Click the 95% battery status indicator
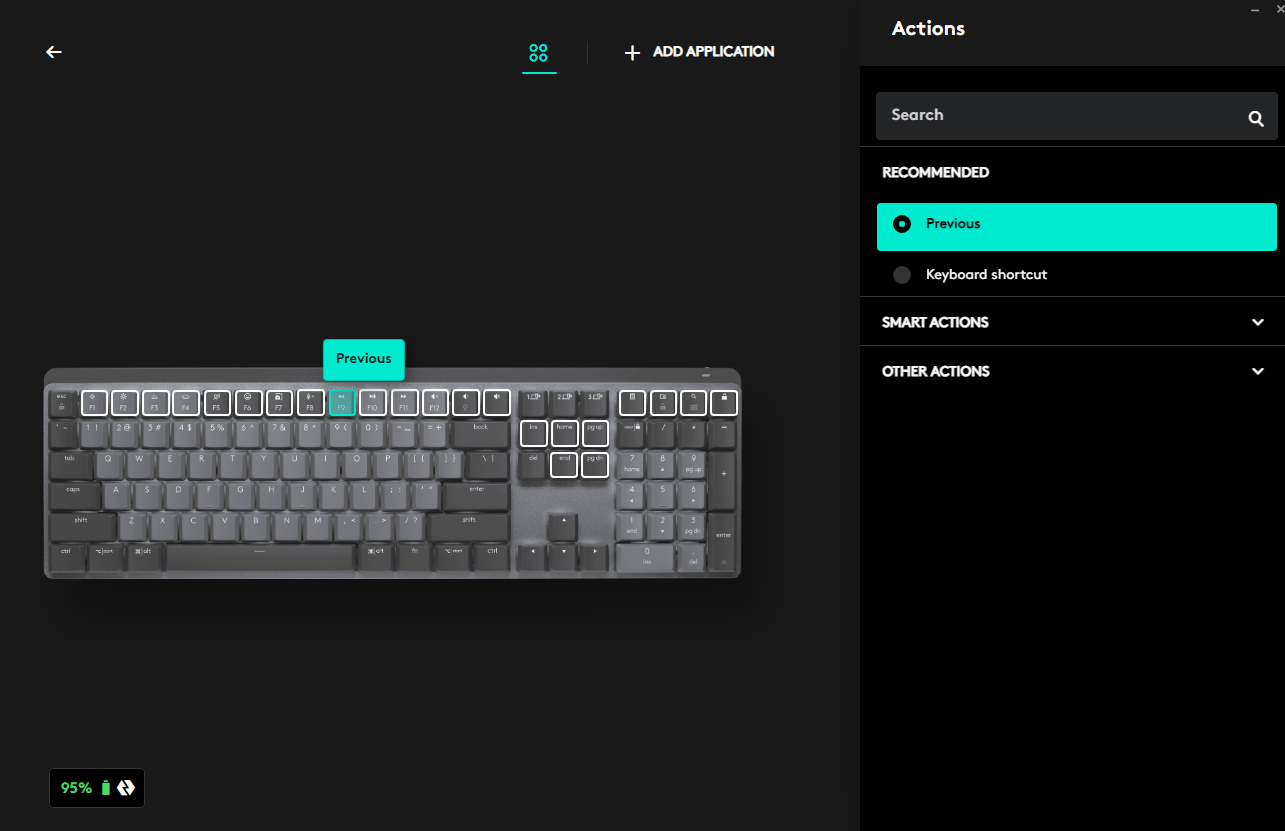 tap(97, 788)
